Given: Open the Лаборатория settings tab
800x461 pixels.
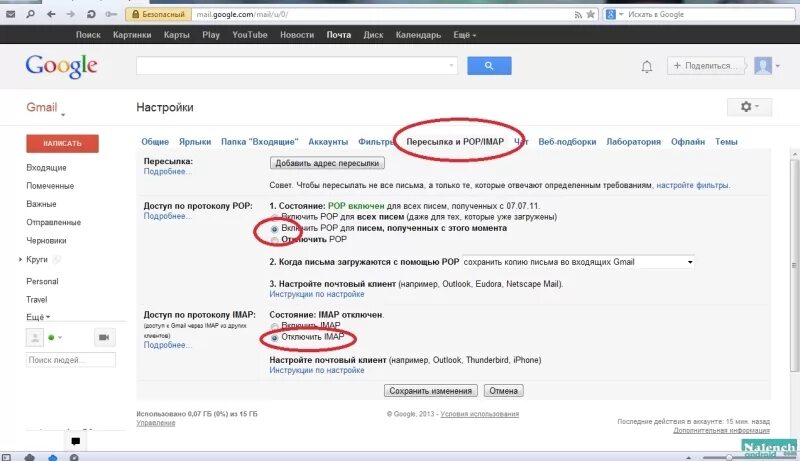Looking at the screenshot, I should pos(633,142).
